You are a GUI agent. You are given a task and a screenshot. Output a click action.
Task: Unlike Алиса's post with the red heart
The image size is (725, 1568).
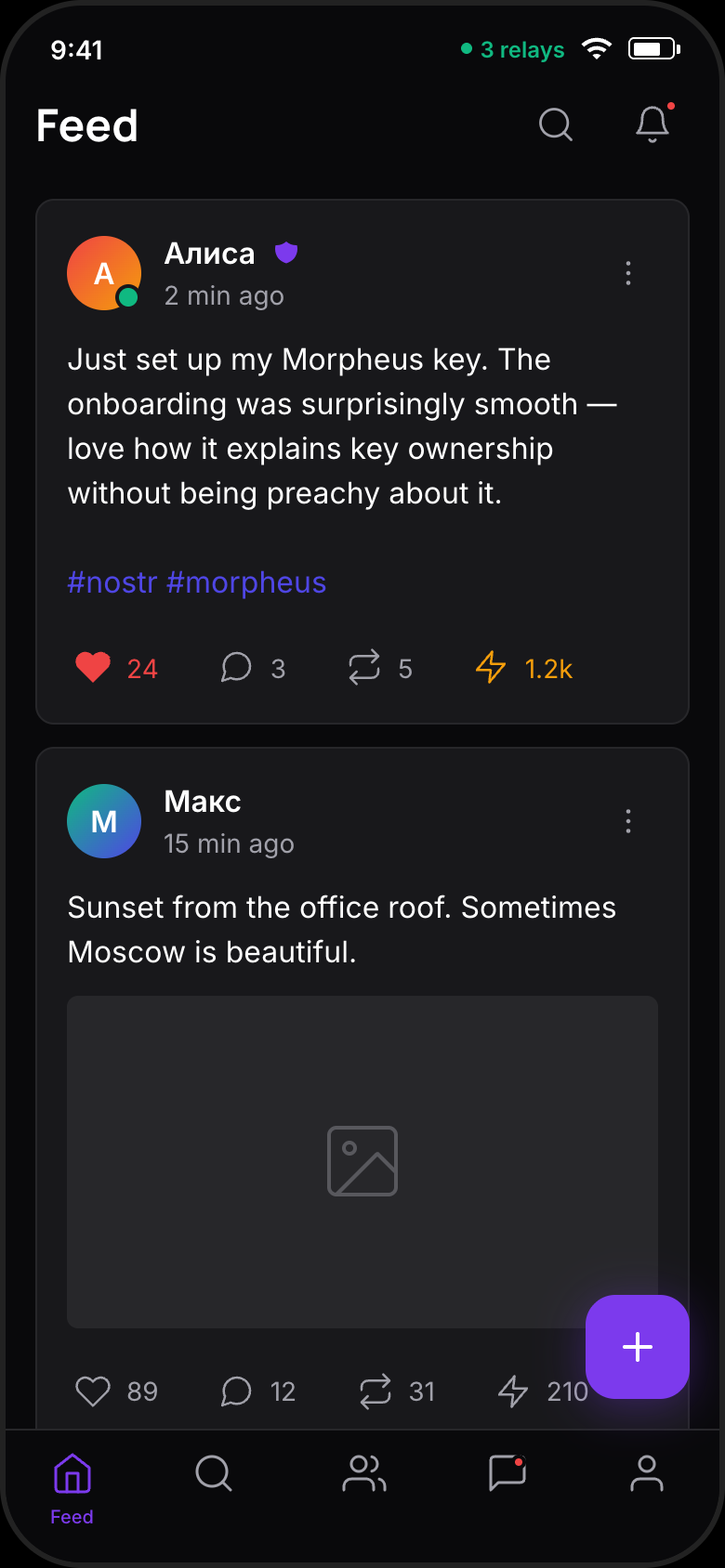tap(93, 667)
